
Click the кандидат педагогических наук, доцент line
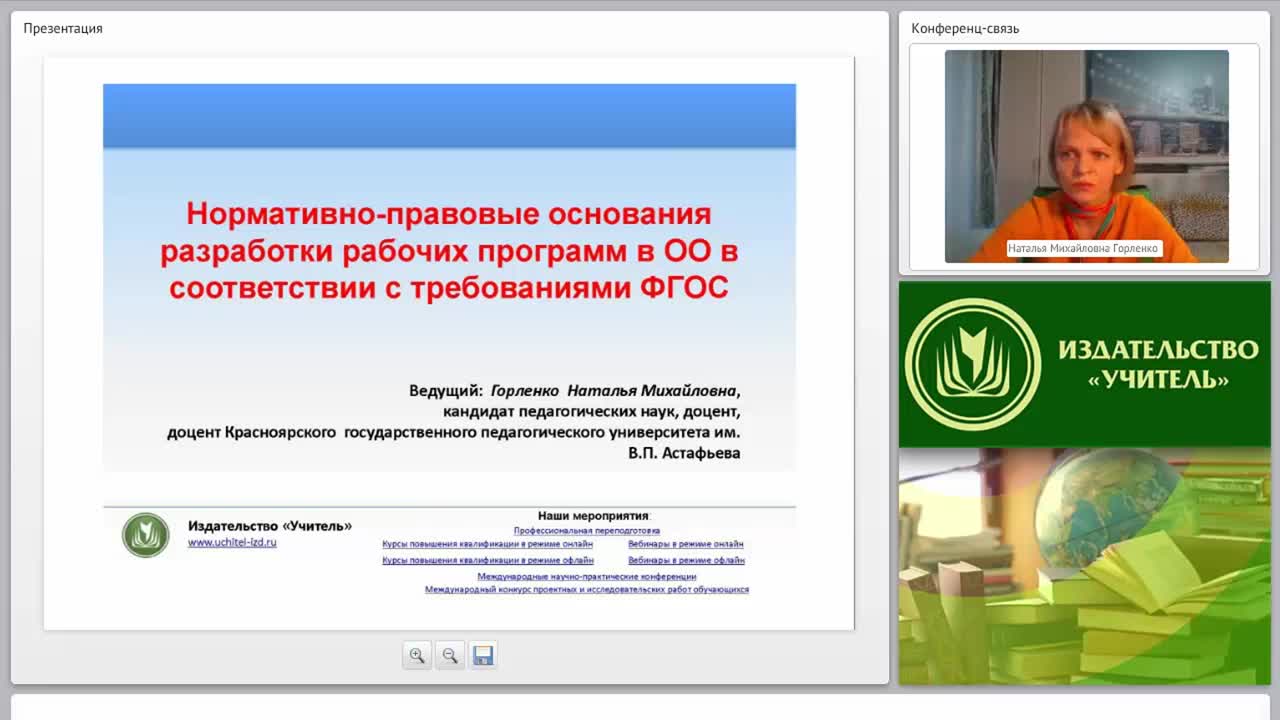pos(592,411)
